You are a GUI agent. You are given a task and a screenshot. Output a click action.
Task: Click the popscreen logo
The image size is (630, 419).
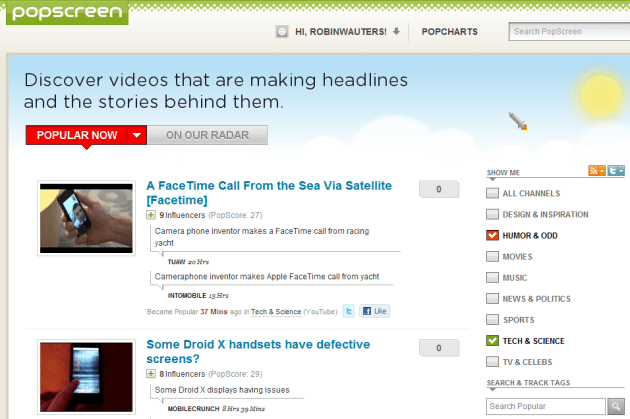click(x=67, y=12)
